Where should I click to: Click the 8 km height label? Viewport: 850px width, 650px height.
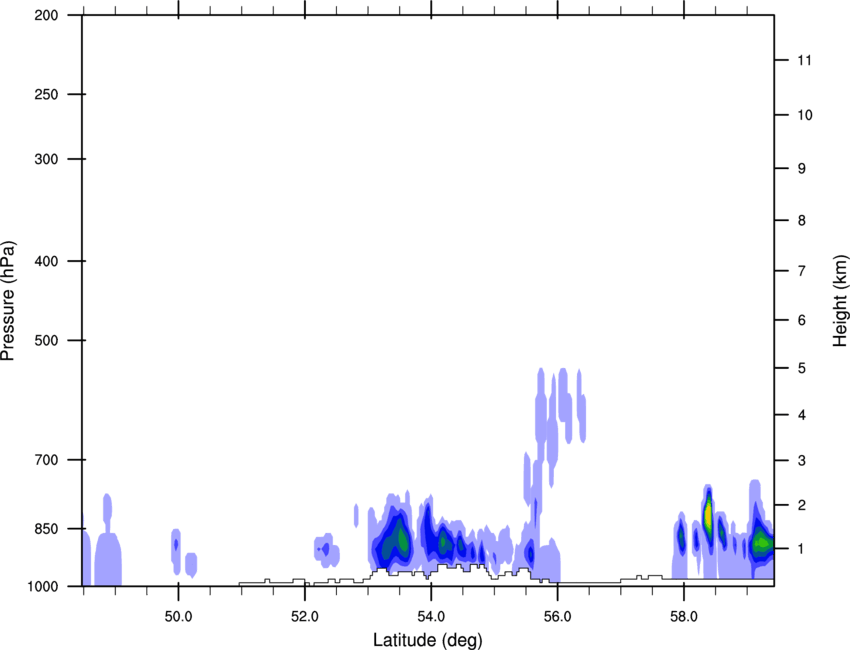click(x=802, y=220)
